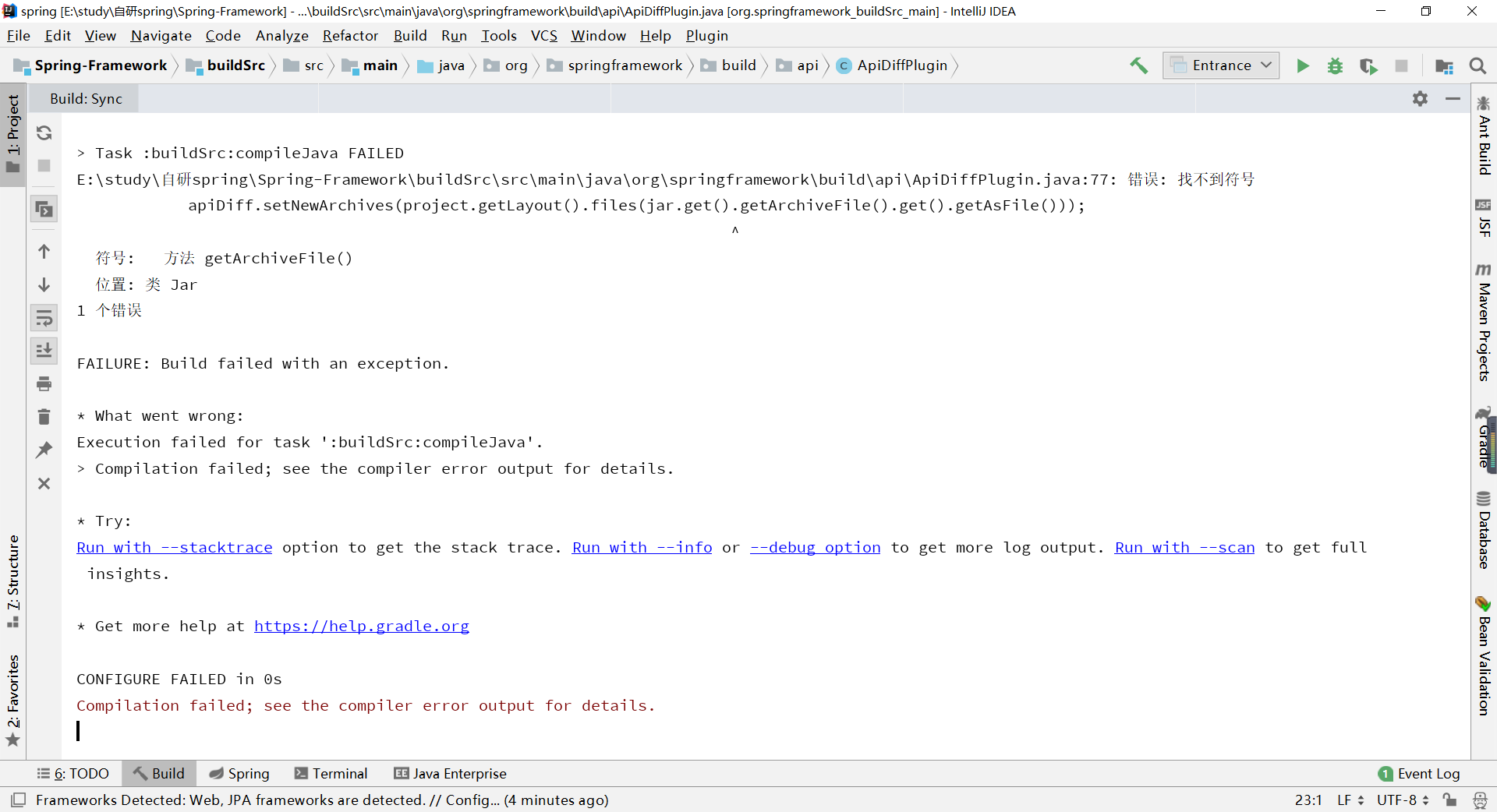This screenshot has height=812, width=1497.
Task: Run with Coverage shield icon
Action: coord(1368,65)
